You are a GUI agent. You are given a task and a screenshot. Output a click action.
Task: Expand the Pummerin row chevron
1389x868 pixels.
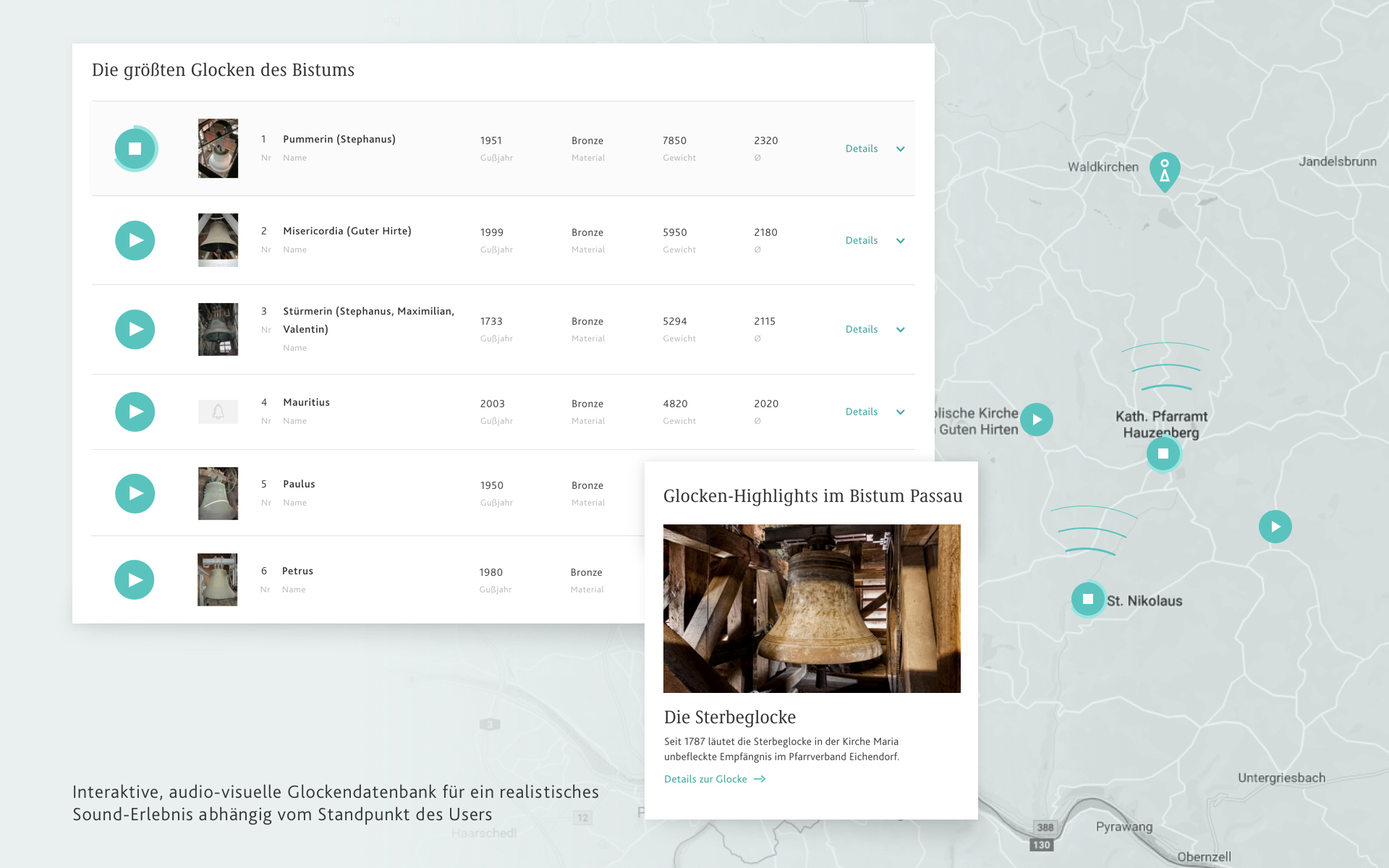point(901,149)
